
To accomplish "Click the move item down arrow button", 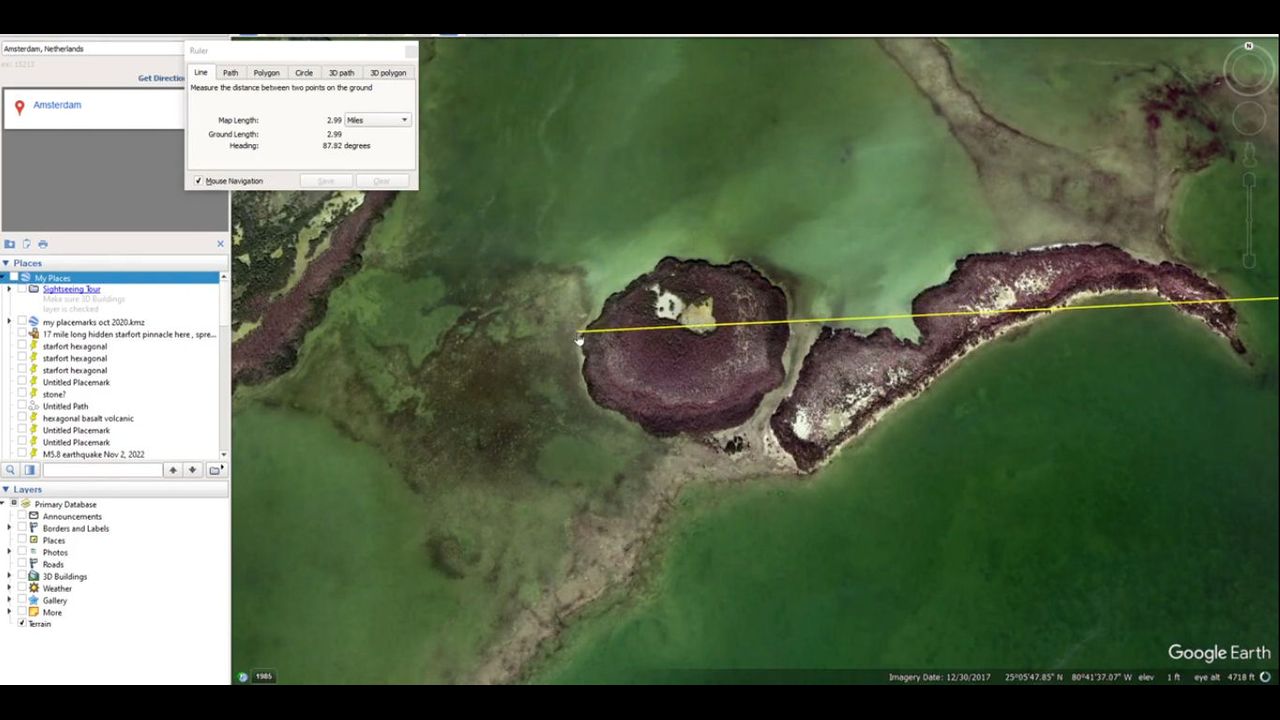I will (x=192, y=470).
